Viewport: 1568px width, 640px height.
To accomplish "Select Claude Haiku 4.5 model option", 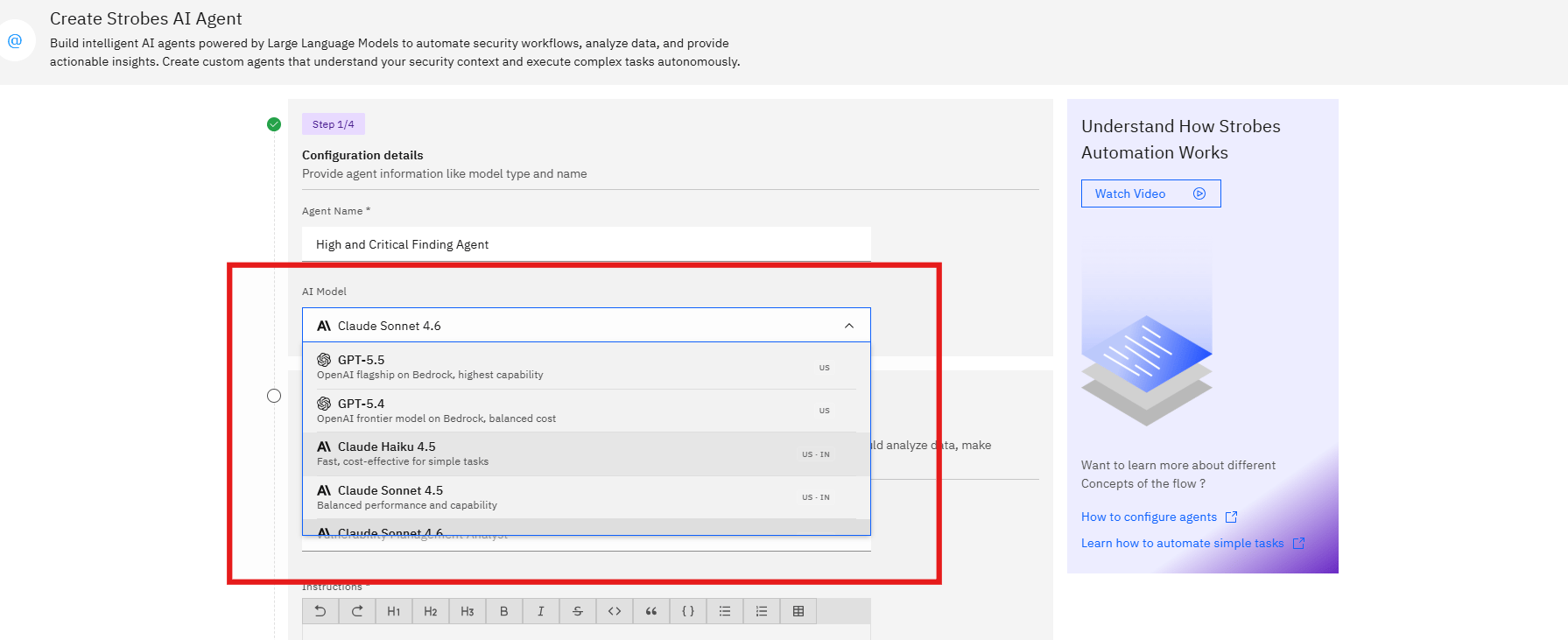I will (587, 454).
